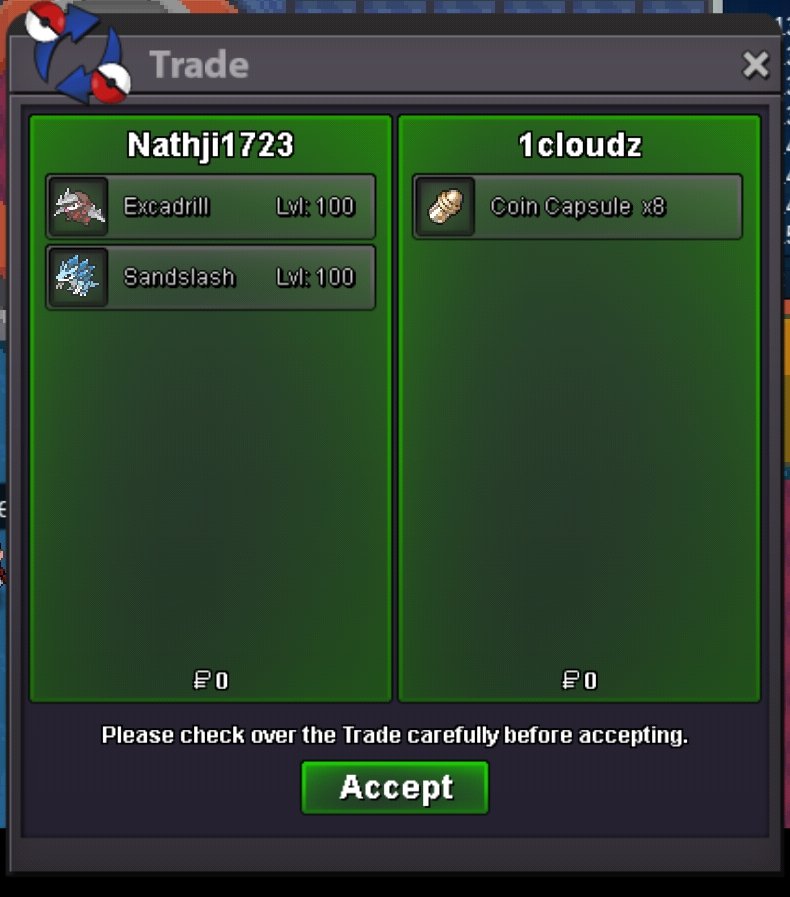Image resolution: width=790 pixels, height=897 pixels.
Task: Click the Nathji1723 player name
Action: point(211,145)
